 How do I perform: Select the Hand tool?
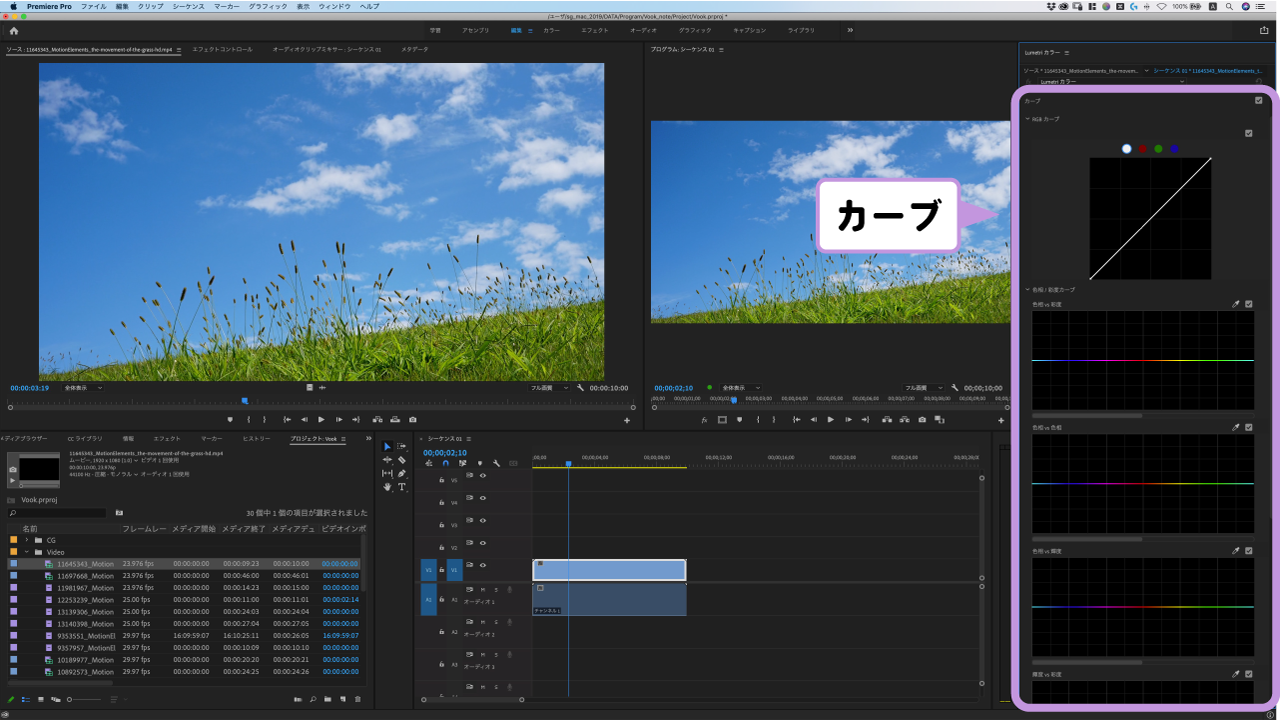387,487
